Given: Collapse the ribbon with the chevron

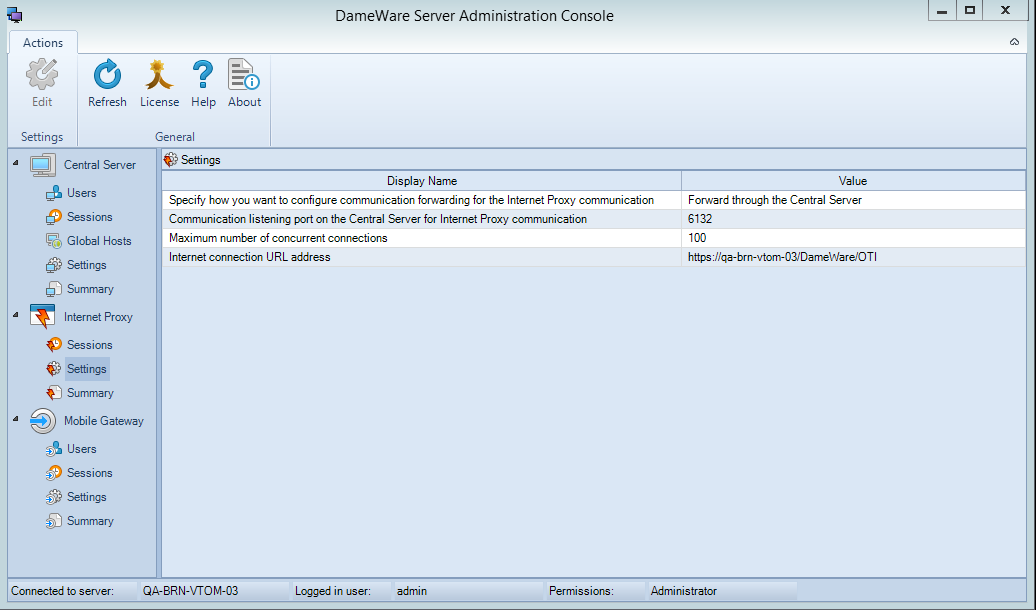Looking at the screenshot, I should 1014,42.
